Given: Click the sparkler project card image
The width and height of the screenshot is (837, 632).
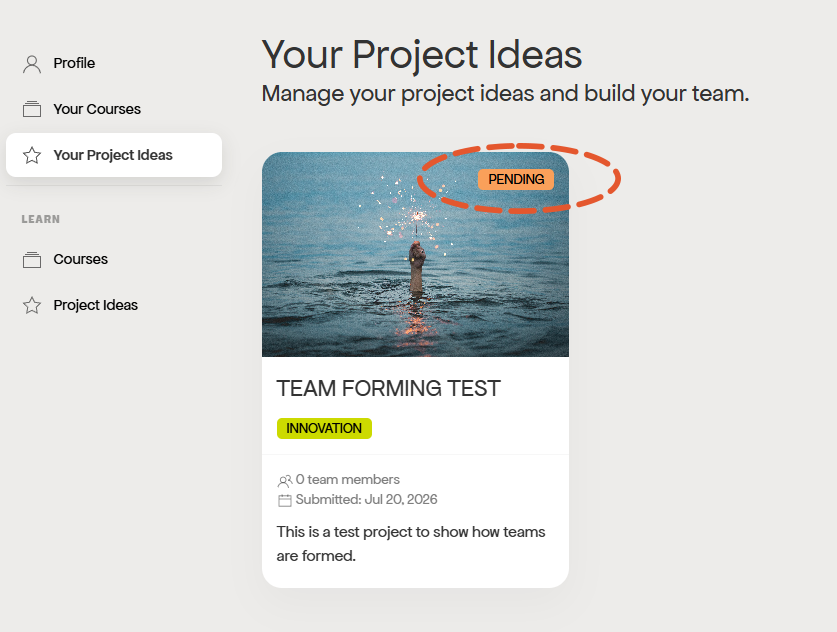Looking at the screenshot, I should [415, 254].
